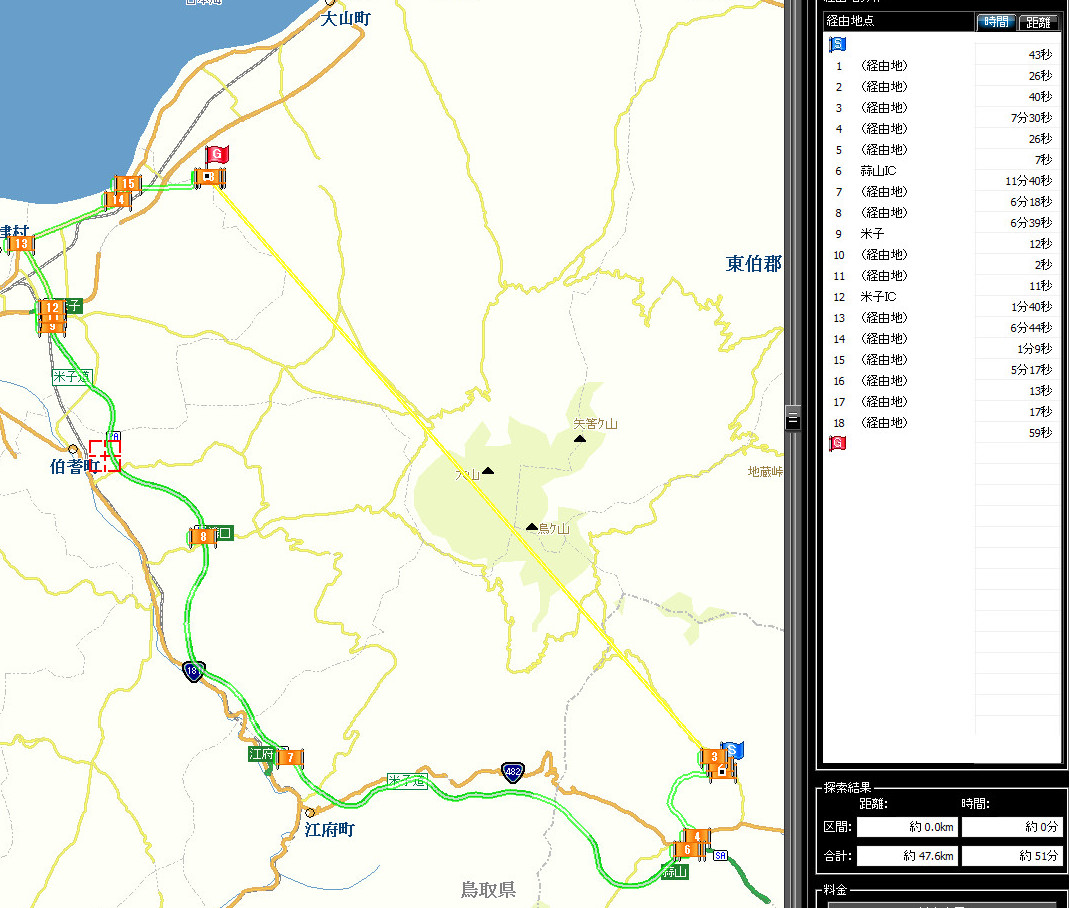Select waypoint marker 13 on the map
The width and height of the screenshot is (1069, 908).
click(x=20, y=243)
